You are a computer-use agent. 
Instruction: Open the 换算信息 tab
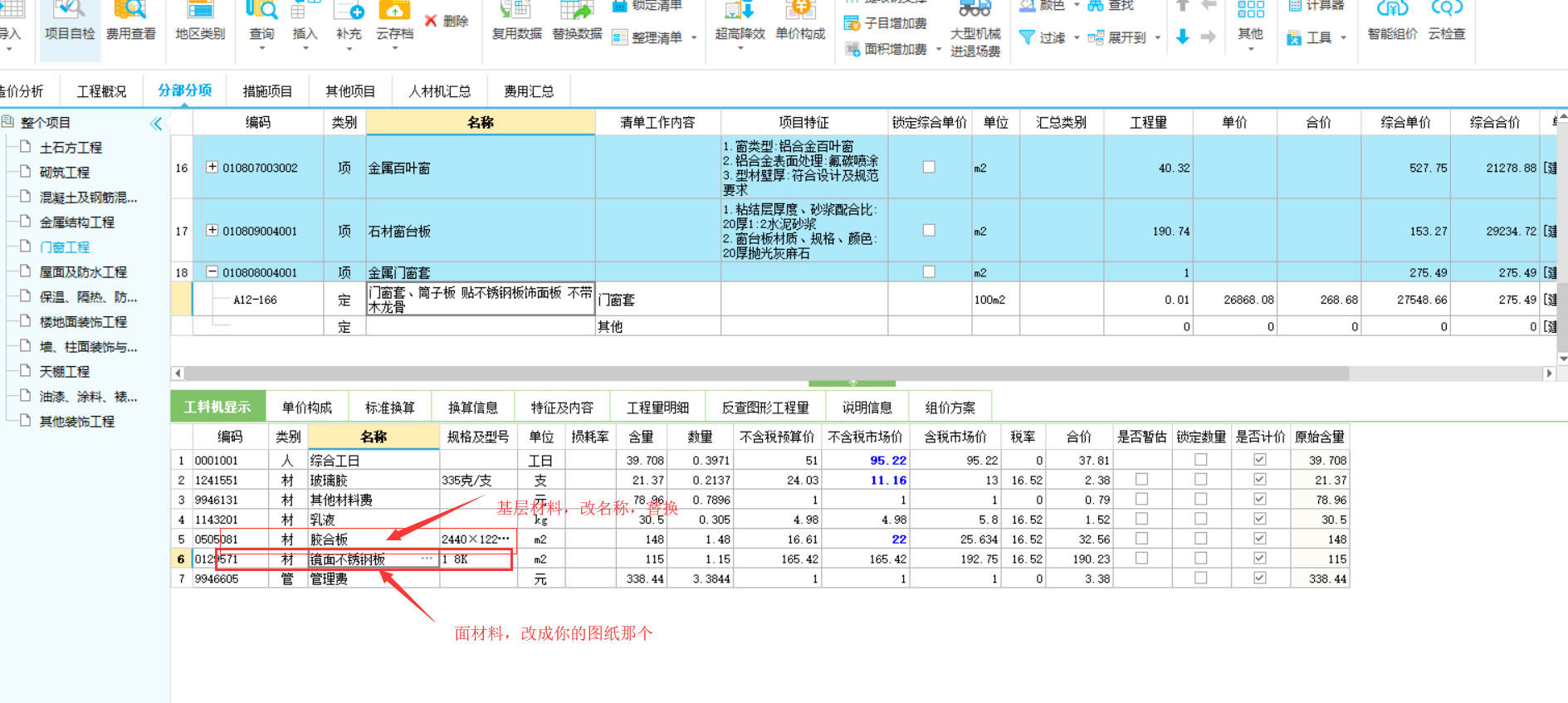coord(472,408)
